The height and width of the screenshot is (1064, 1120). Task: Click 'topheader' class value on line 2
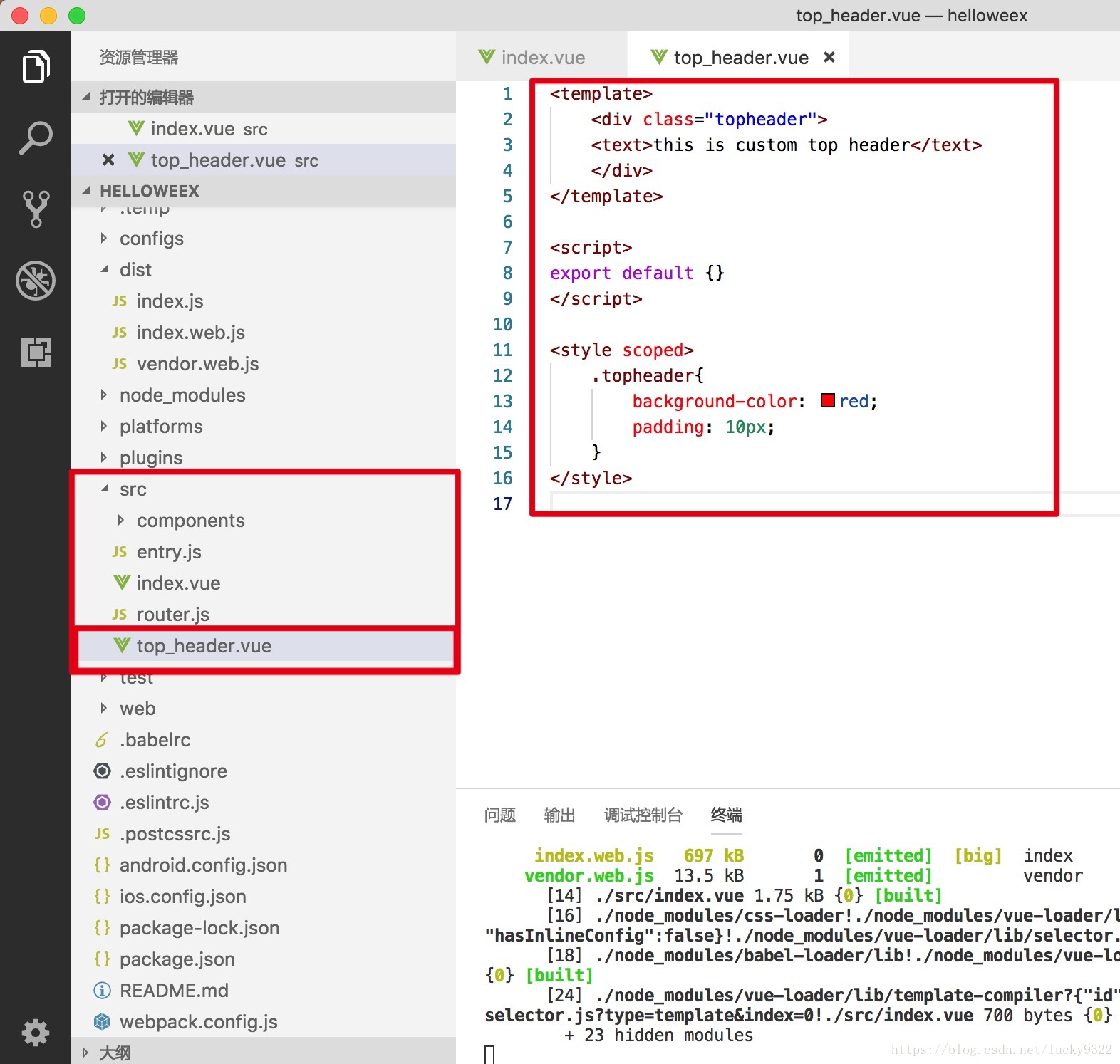760,119
